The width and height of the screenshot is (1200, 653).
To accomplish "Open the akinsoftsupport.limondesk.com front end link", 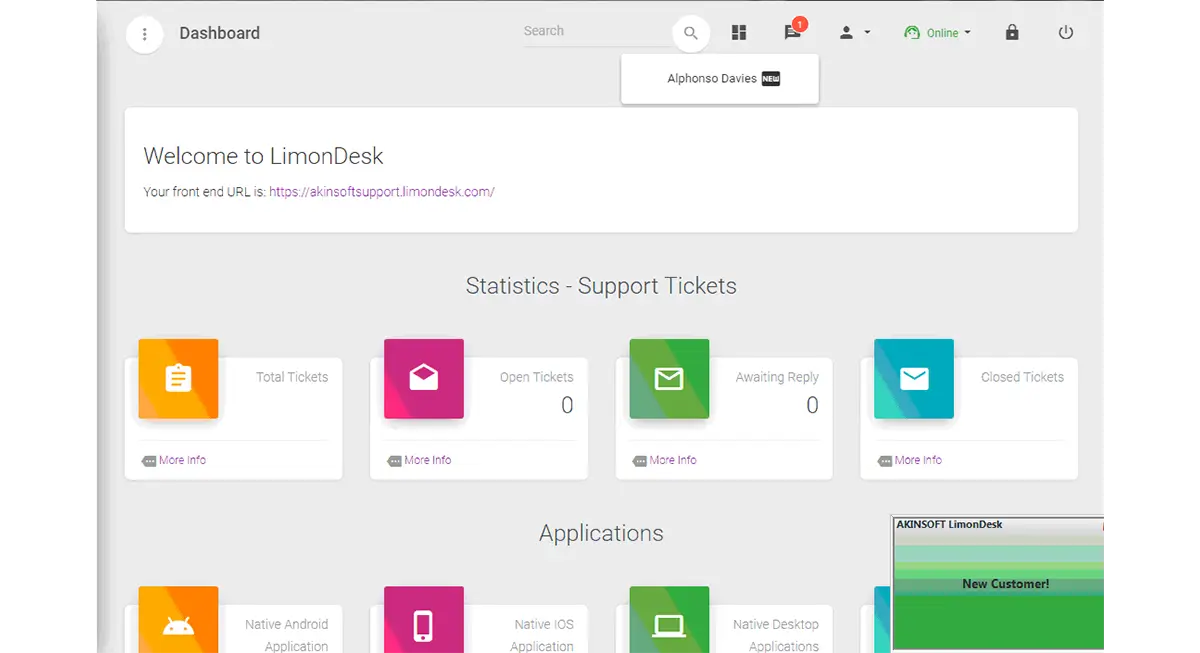I will coord(382,192).
